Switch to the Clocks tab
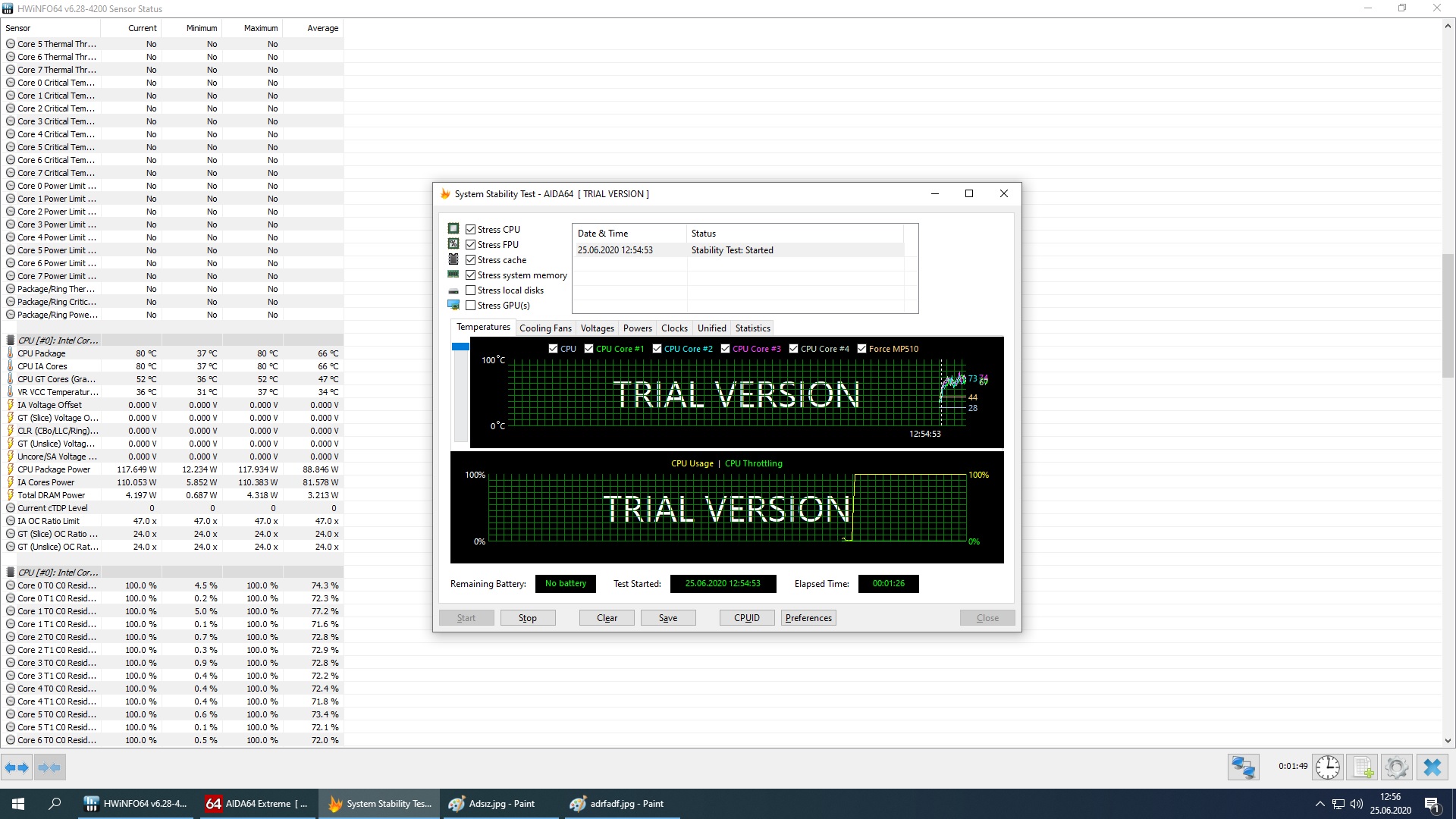Screen dimensions: 1456x819 pyautogui.click(x=674, y=328)
